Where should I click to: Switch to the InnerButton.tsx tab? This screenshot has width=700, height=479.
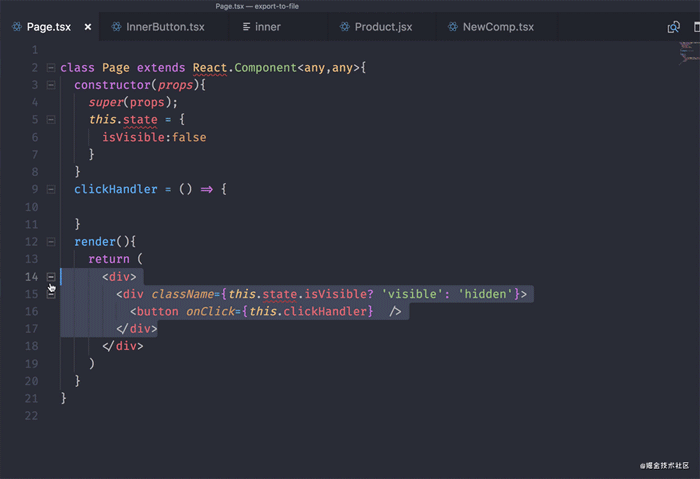pyautogui.click(x=164, y=27)
